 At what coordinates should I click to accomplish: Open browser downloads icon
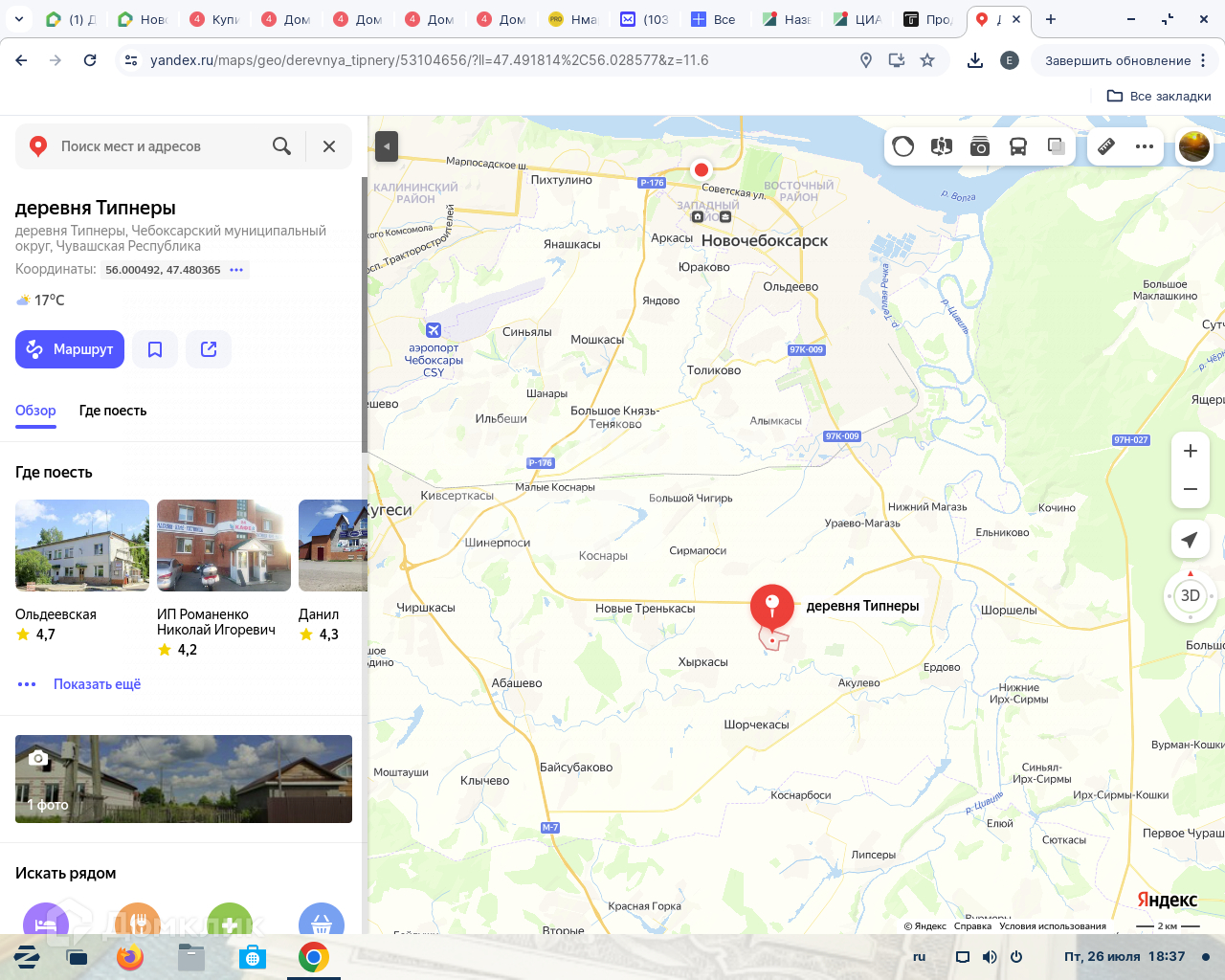click(x=975, y=60)
